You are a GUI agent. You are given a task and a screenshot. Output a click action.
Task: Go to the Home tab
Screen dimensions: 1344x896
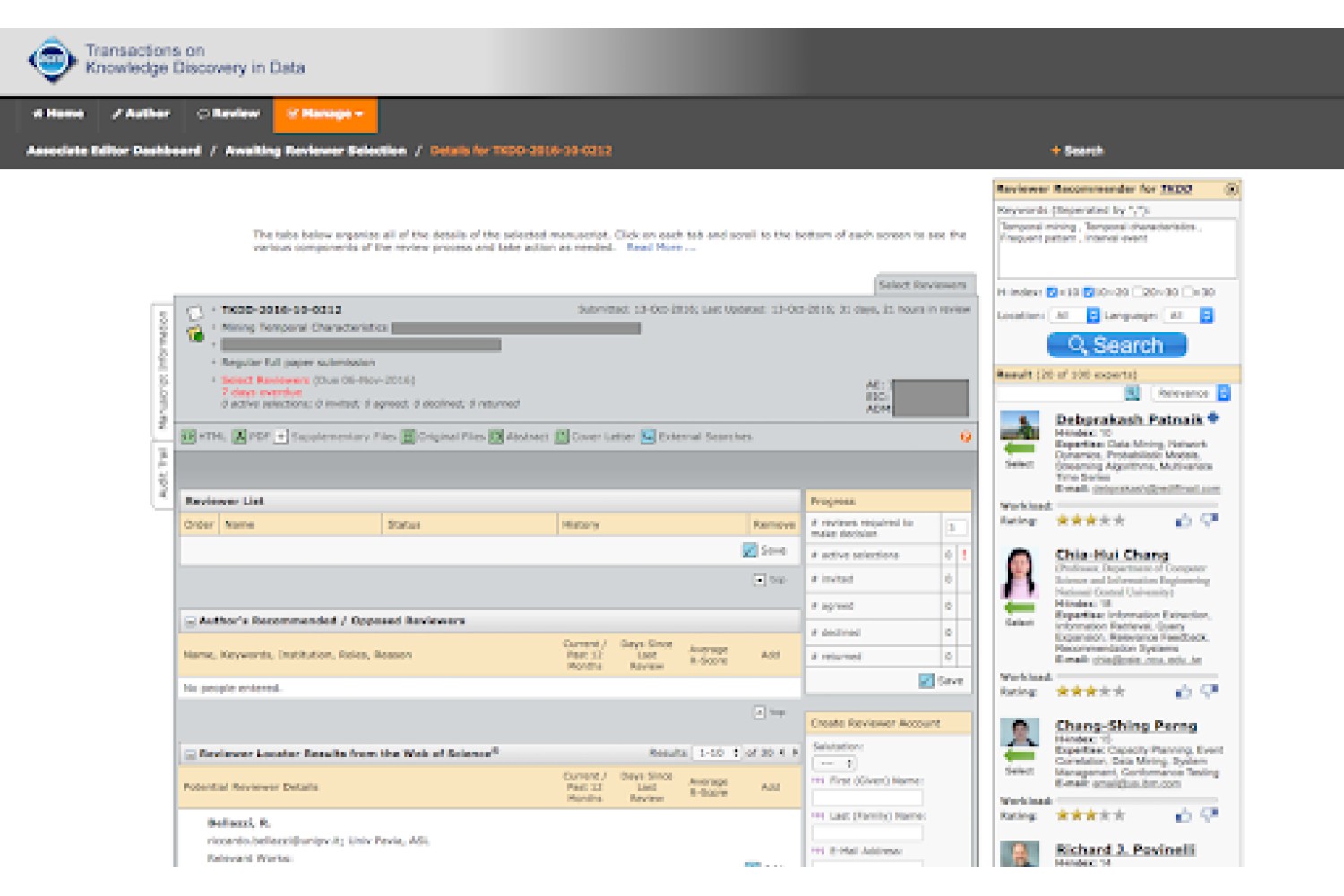[x=59, y=114]
